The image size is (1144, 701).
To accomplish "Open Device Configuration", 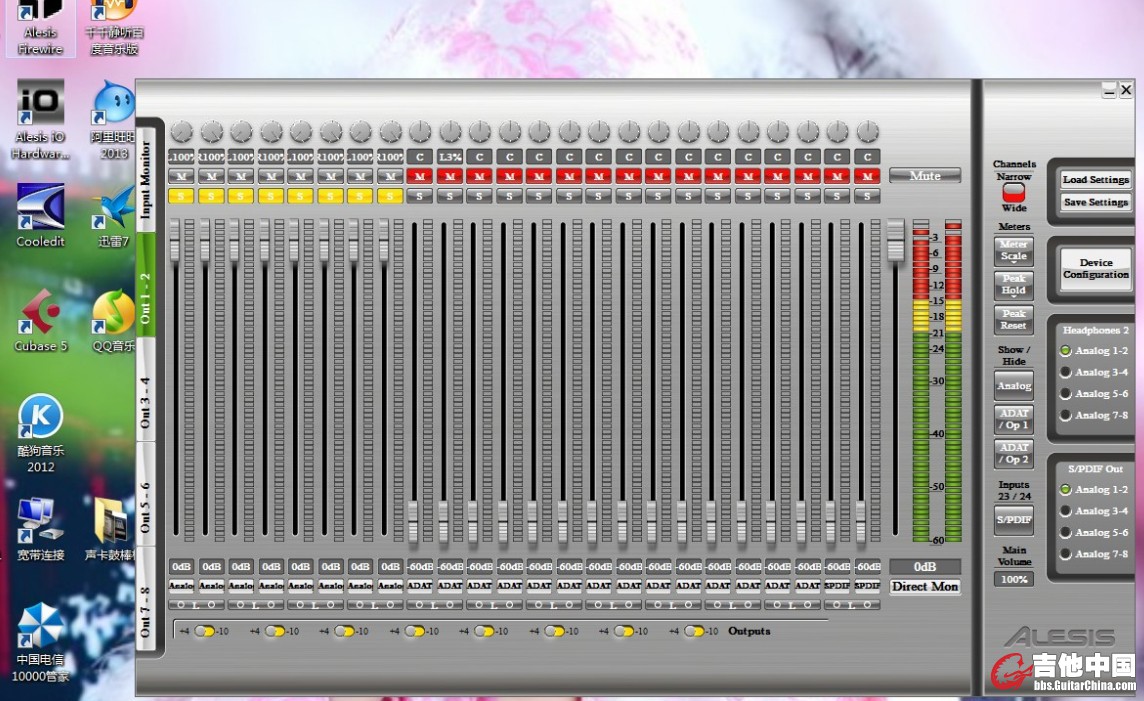I will (x=1095, y=268).
